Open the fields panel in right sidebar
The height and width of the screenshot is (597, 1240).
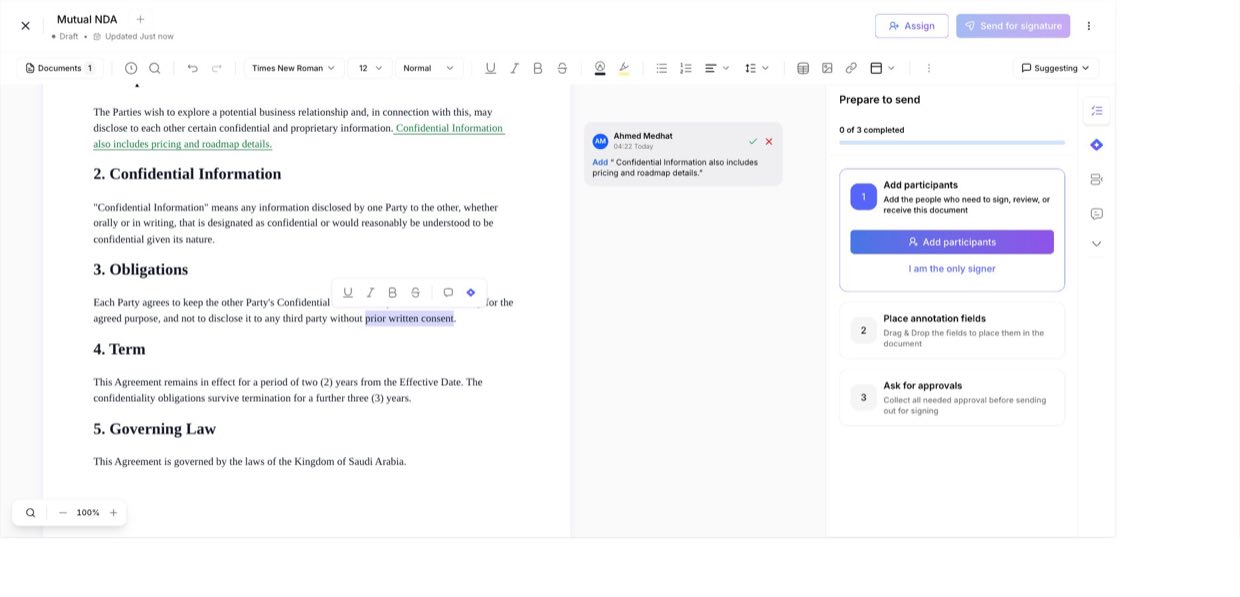[1097, 179]
